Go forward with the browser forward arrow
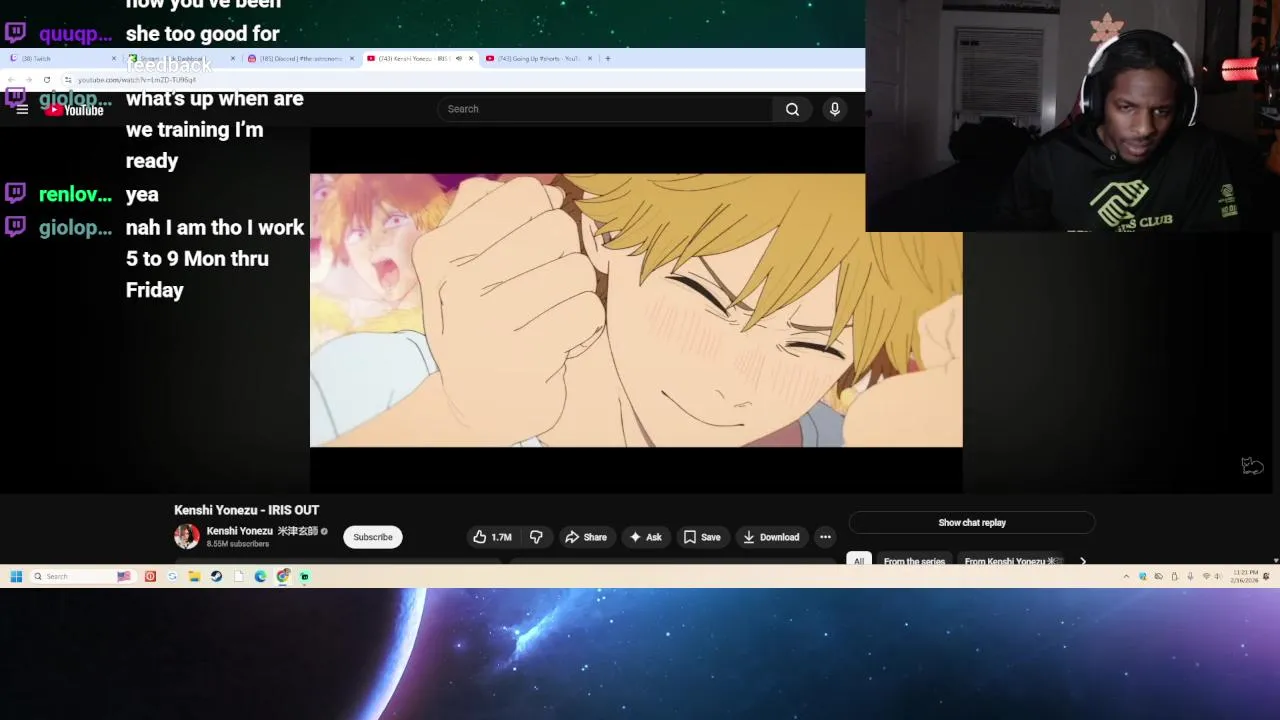 [x=28, y=79]
